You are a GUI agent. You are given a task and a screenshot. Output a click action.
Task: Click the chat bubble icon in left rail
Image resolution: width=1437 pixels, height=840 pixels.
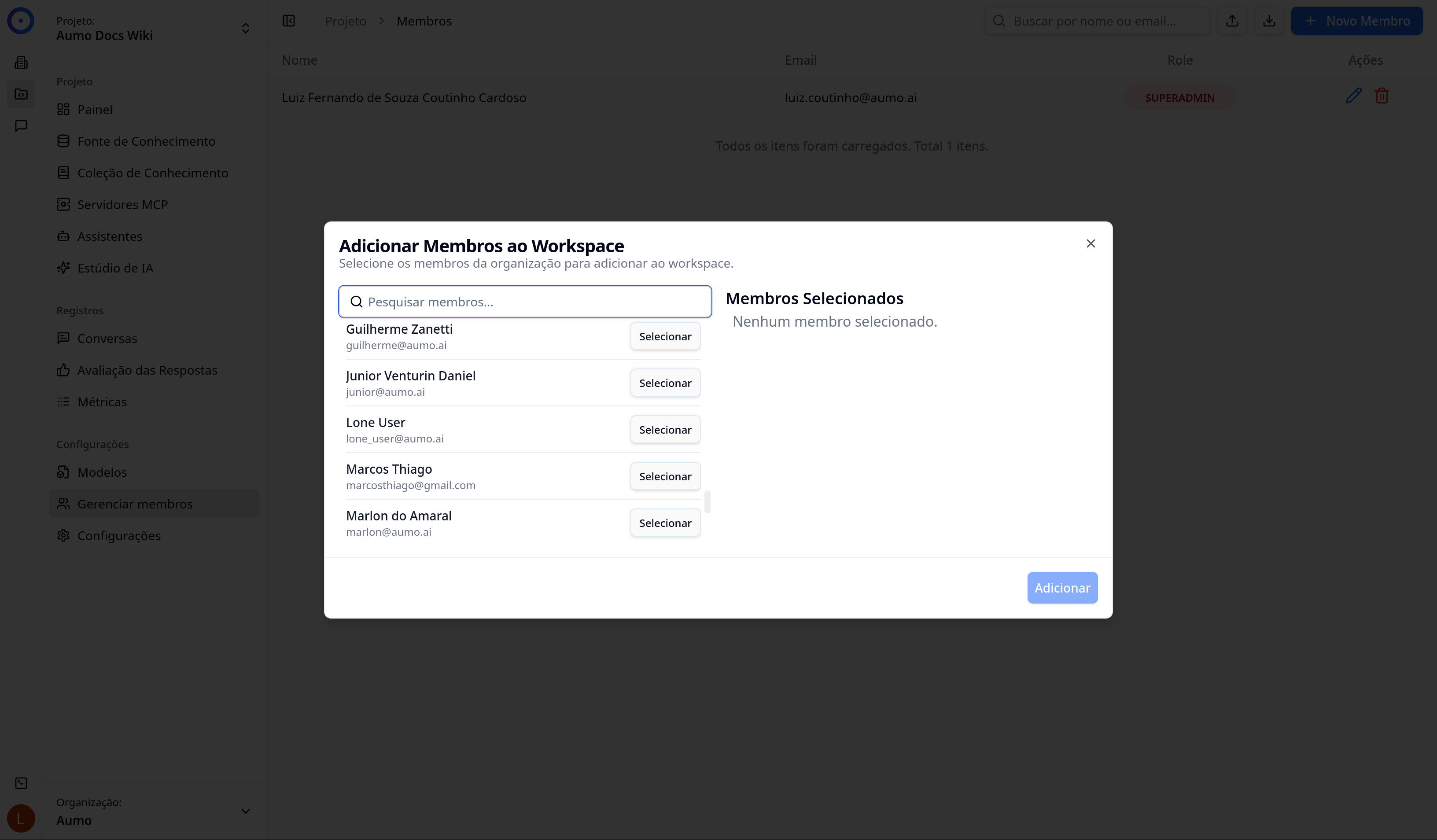click(21, 125)
